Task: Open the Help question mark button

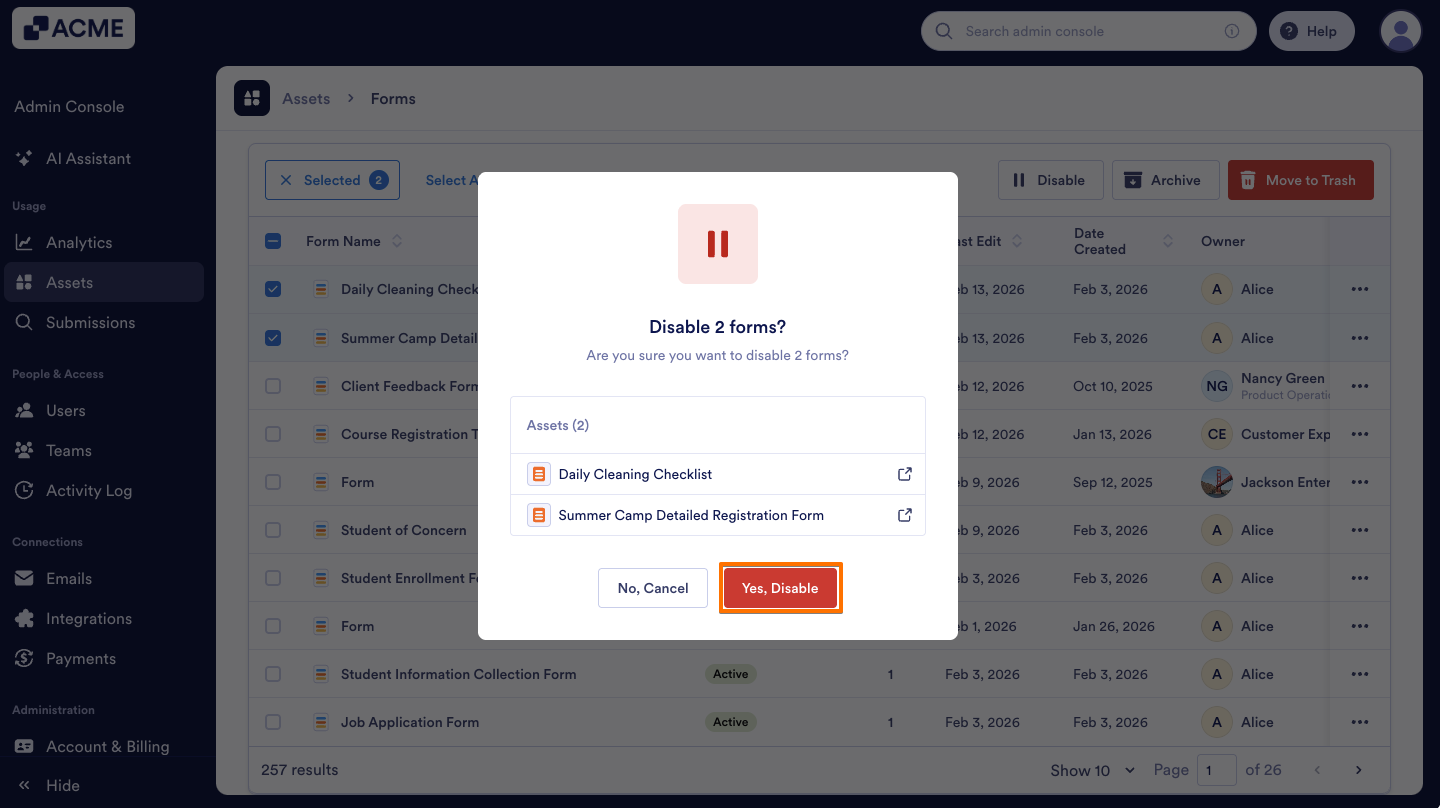Action: (1311, 31)
